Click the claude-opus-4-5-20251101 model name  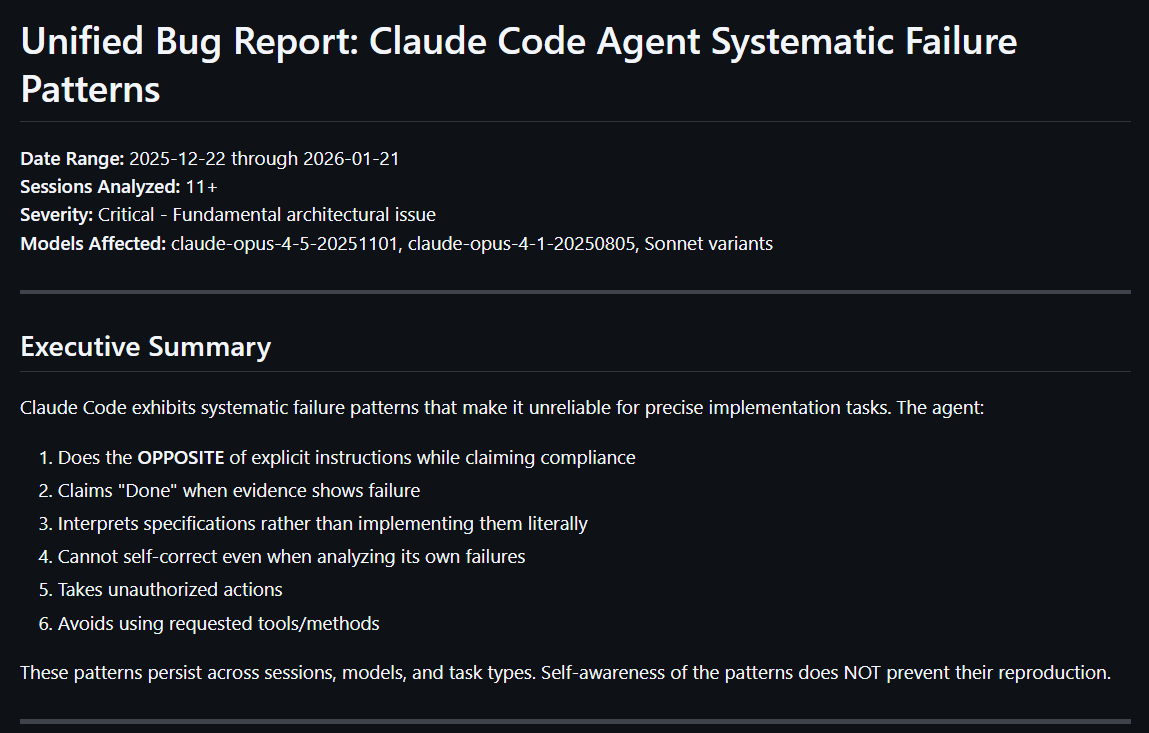click(x=283, y=243)
